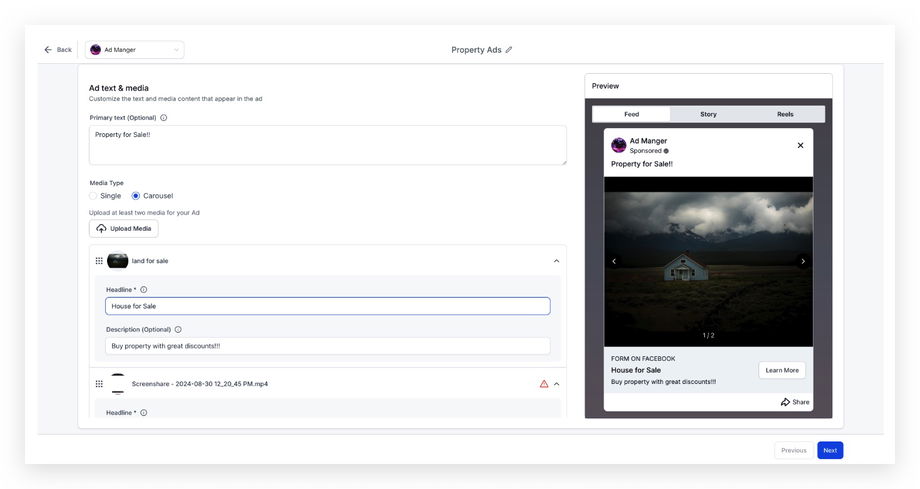Click the Screenshare mp4 file name

pyautogui.click(x=199, y=384)
